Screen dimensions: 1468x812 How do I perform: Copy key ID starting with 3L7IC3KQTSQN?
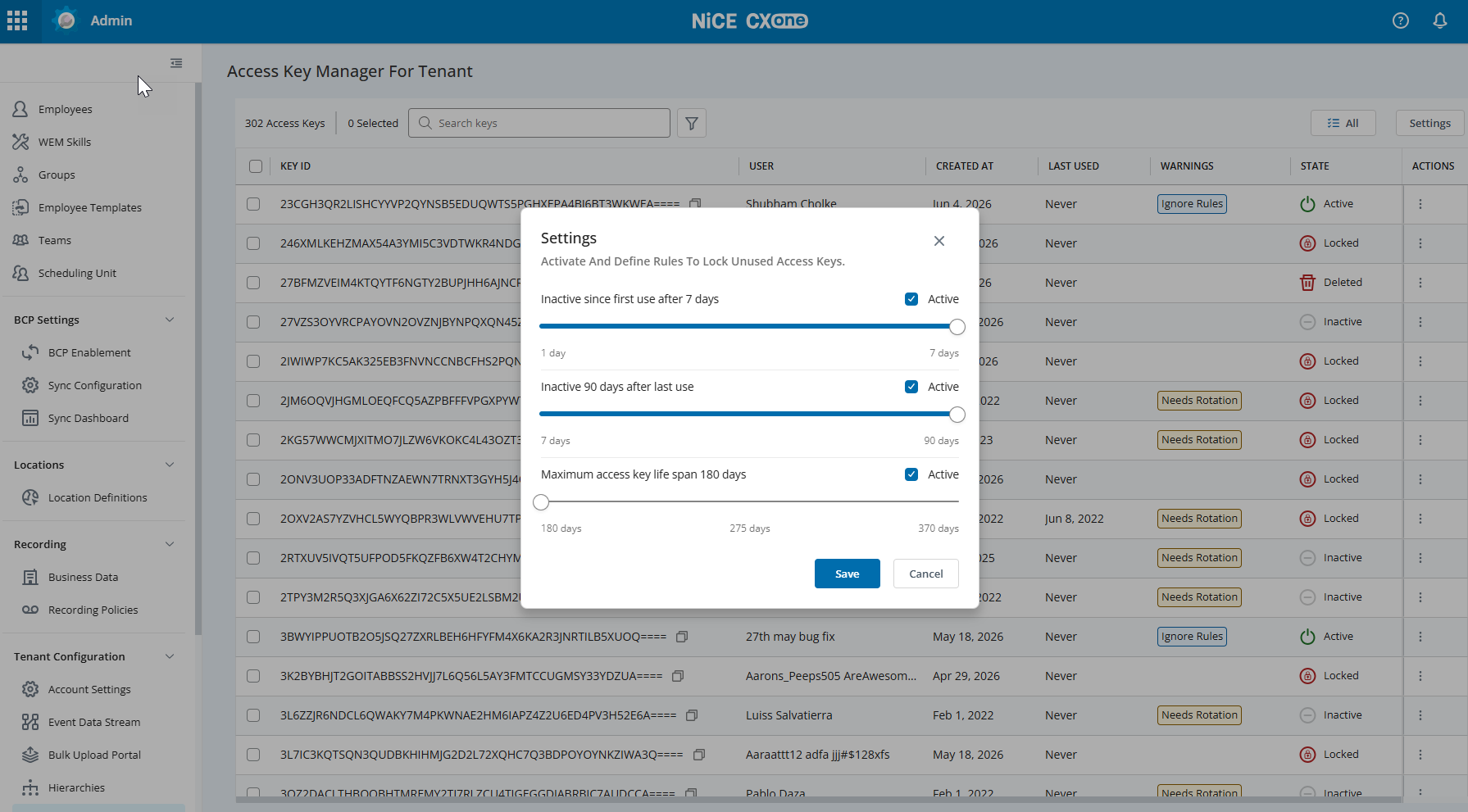click(699, 755)
